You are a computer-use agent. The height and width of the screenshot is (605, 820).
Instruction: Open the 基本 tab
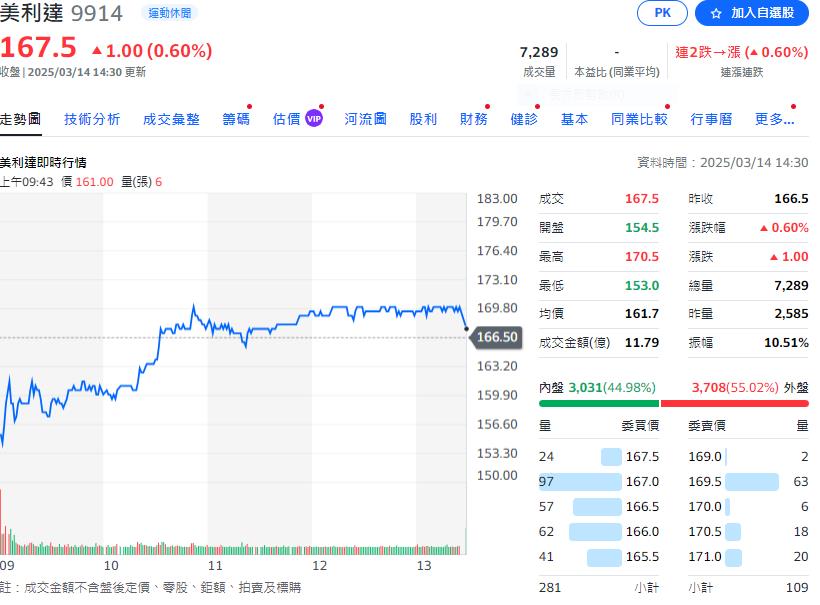pos(574,119)
